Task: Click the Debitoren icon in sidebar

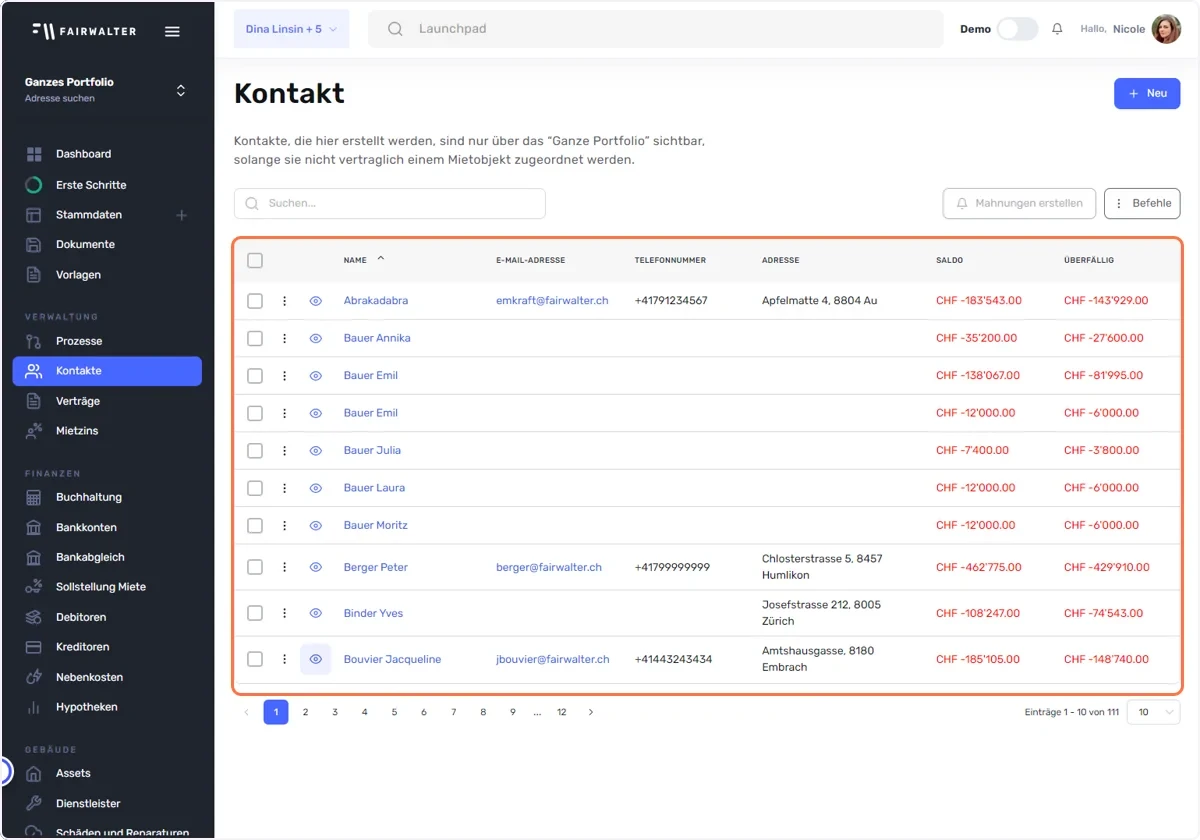Action: coord(34,617)
